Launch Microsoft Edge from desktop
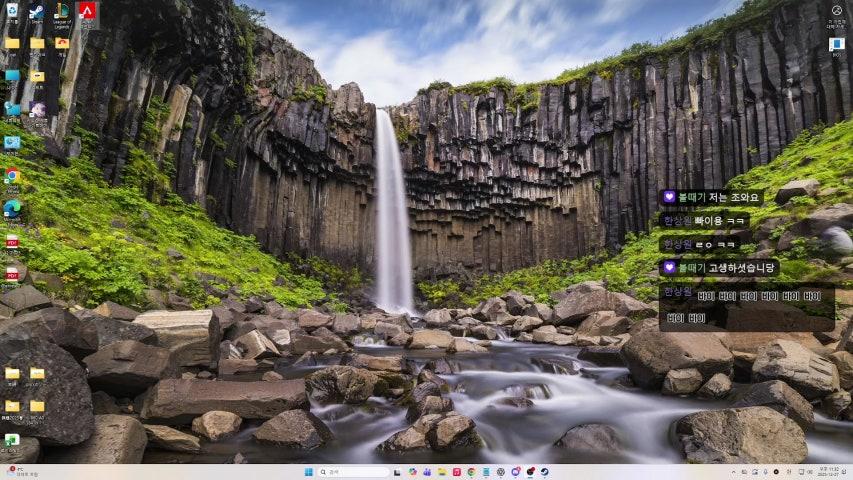The image size is (853, 480). coord(12,209)
